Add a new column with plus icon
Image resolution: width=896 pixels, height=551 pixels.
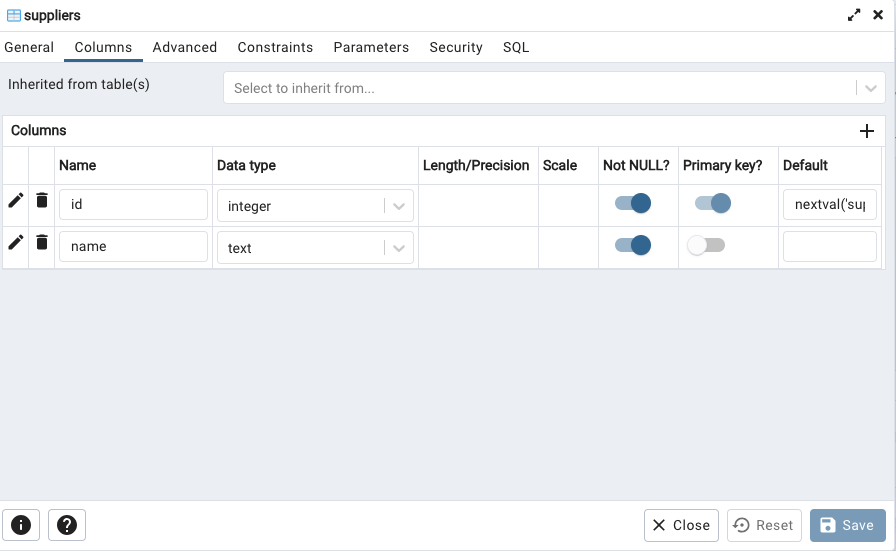(867, 131)
